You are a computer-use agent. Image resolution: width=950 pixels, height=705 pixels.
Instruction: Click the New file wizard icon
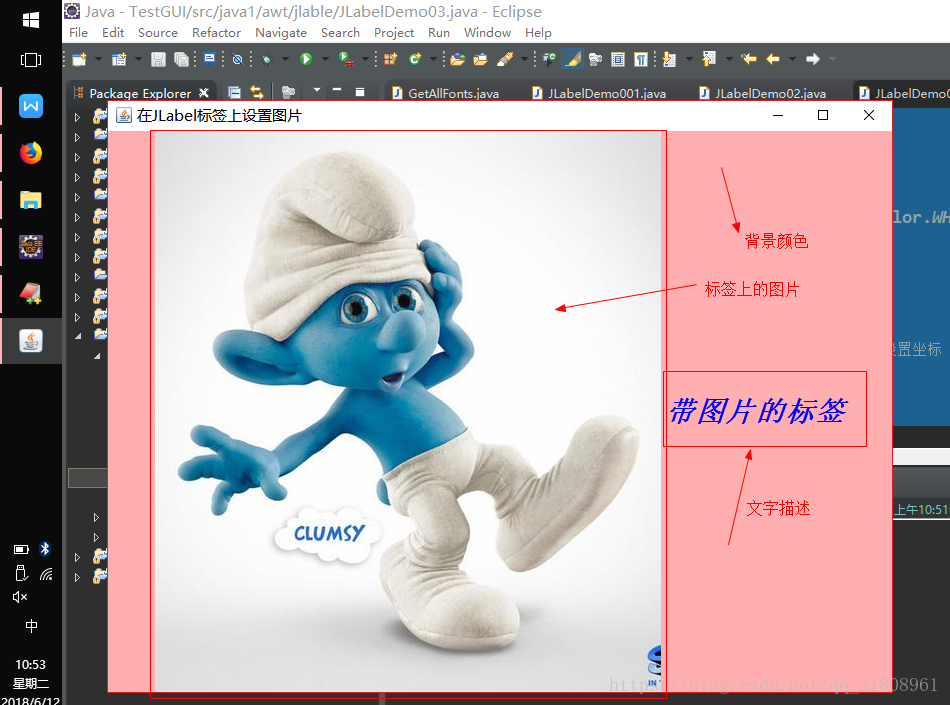[x=79, y=59]
